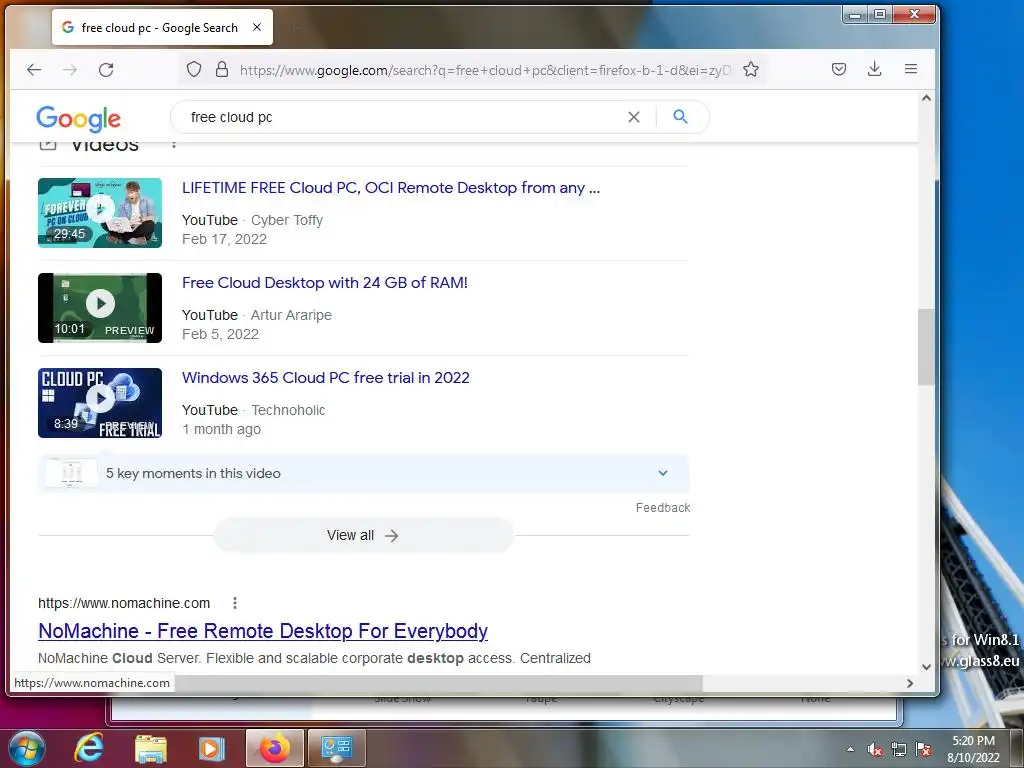Viewport: 1024px width, 768px height.
Task: Click the Artur Araripe channel name
Action: pyautogui.click(x=291, y=315)
